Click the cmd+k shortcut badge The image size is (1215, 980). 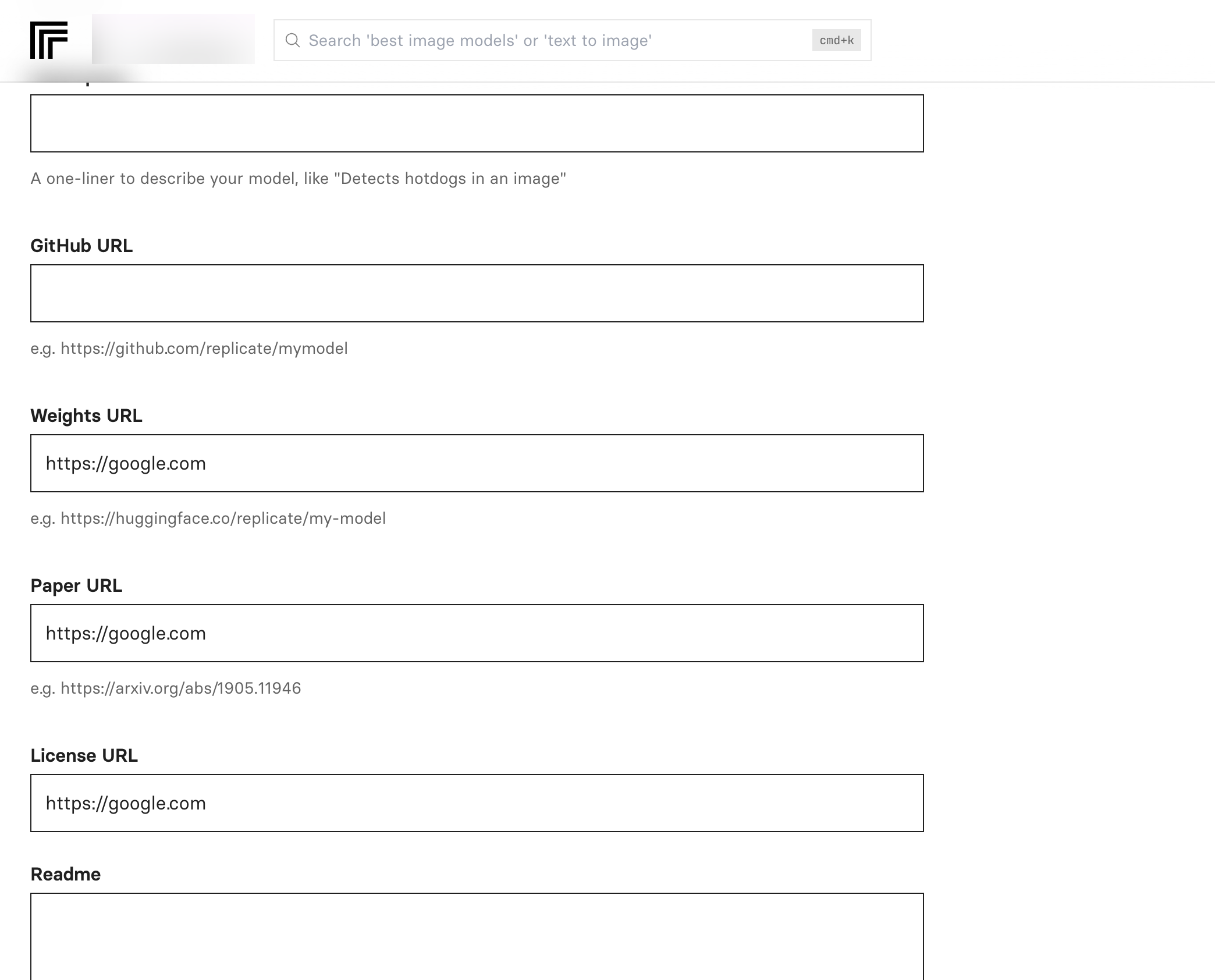(836, 40)
